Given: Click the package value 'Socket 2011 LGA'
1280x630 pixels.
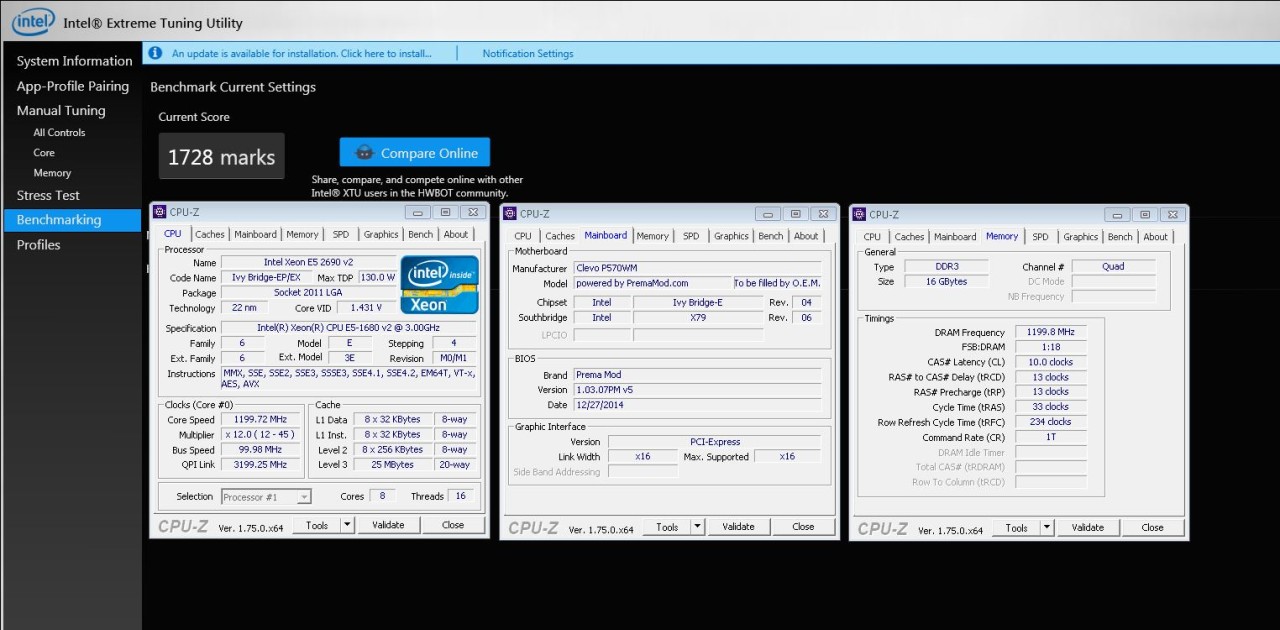Looking at the screenshot, I should click(x=308, y=292).
